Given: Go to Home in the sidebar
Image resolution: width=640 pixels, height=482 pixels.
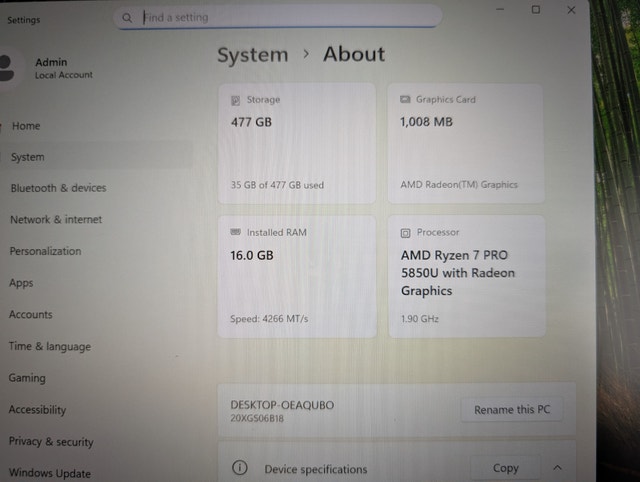Looking at the screenshot, I should point(26,126).
